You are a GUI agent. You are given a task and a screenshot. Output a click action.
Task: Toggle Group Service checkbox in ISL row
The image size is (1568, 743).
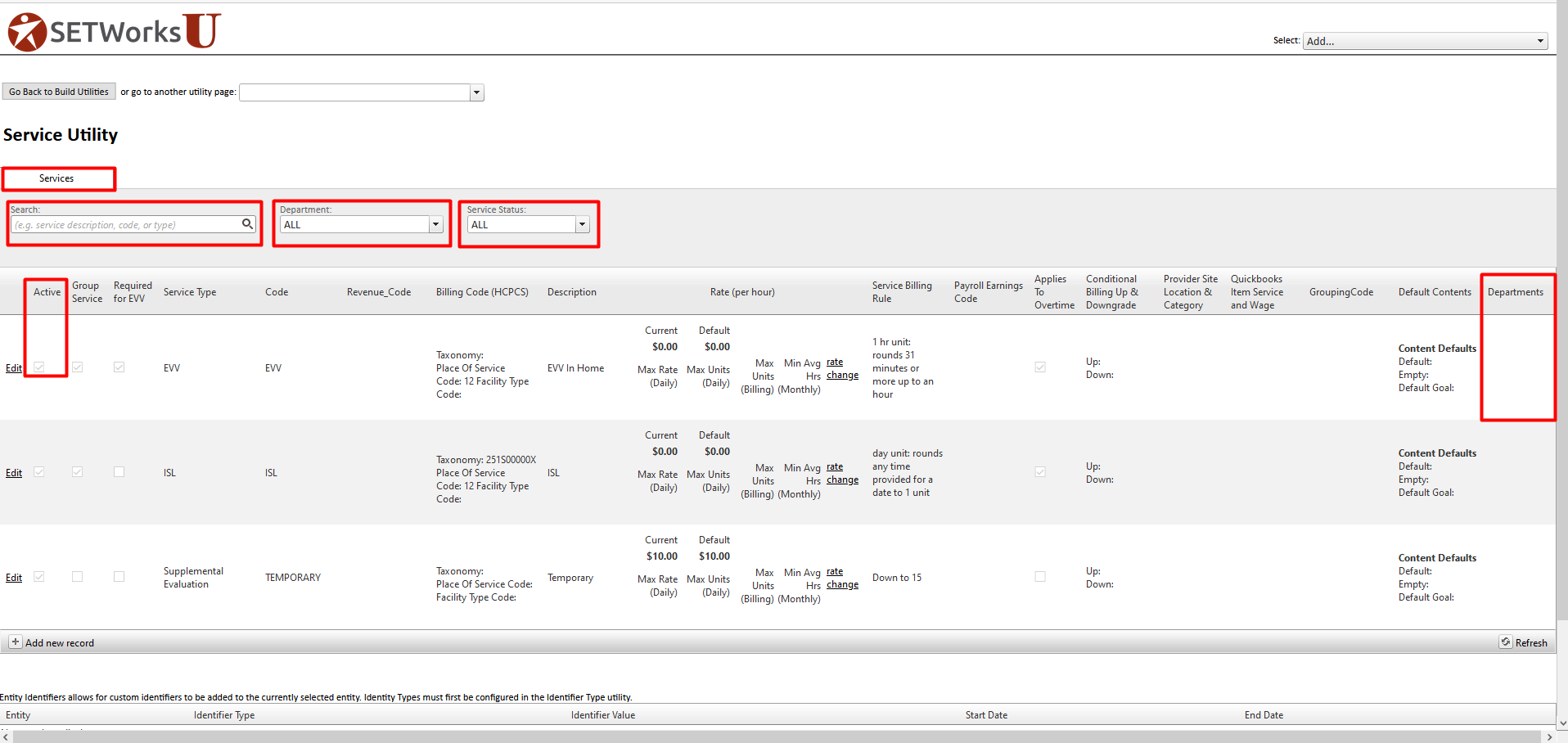click(x=78, y=472)
